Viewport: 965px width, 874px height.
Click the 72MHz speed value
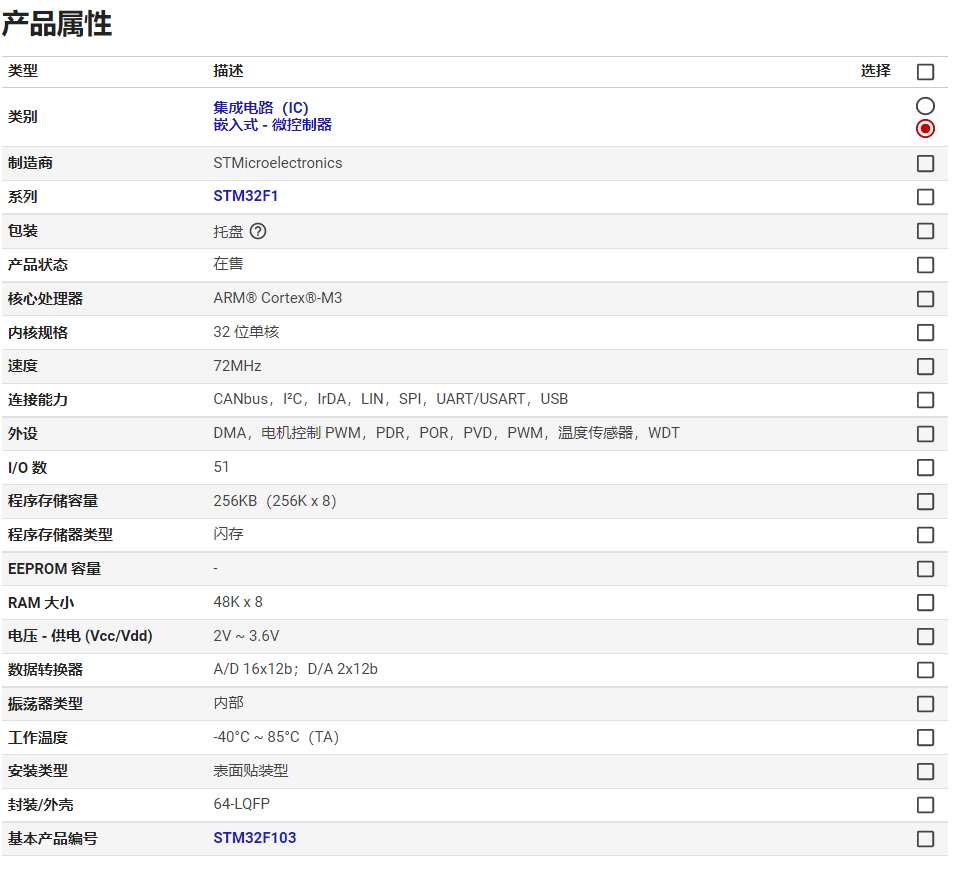pyautogui.click(x=238, y=366)
